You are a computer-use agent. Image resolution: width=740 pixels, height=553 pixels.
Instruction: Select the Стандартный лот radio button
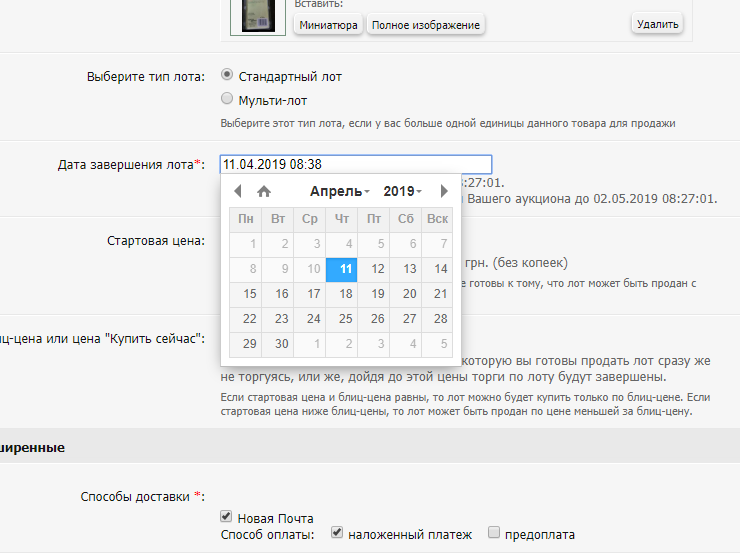[227, 75]
